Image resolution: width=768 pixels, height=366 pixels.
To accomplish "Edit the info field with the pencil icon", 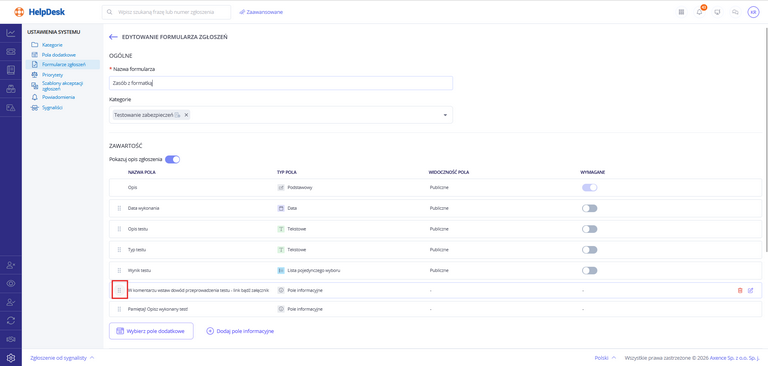I will click(750, 291).
